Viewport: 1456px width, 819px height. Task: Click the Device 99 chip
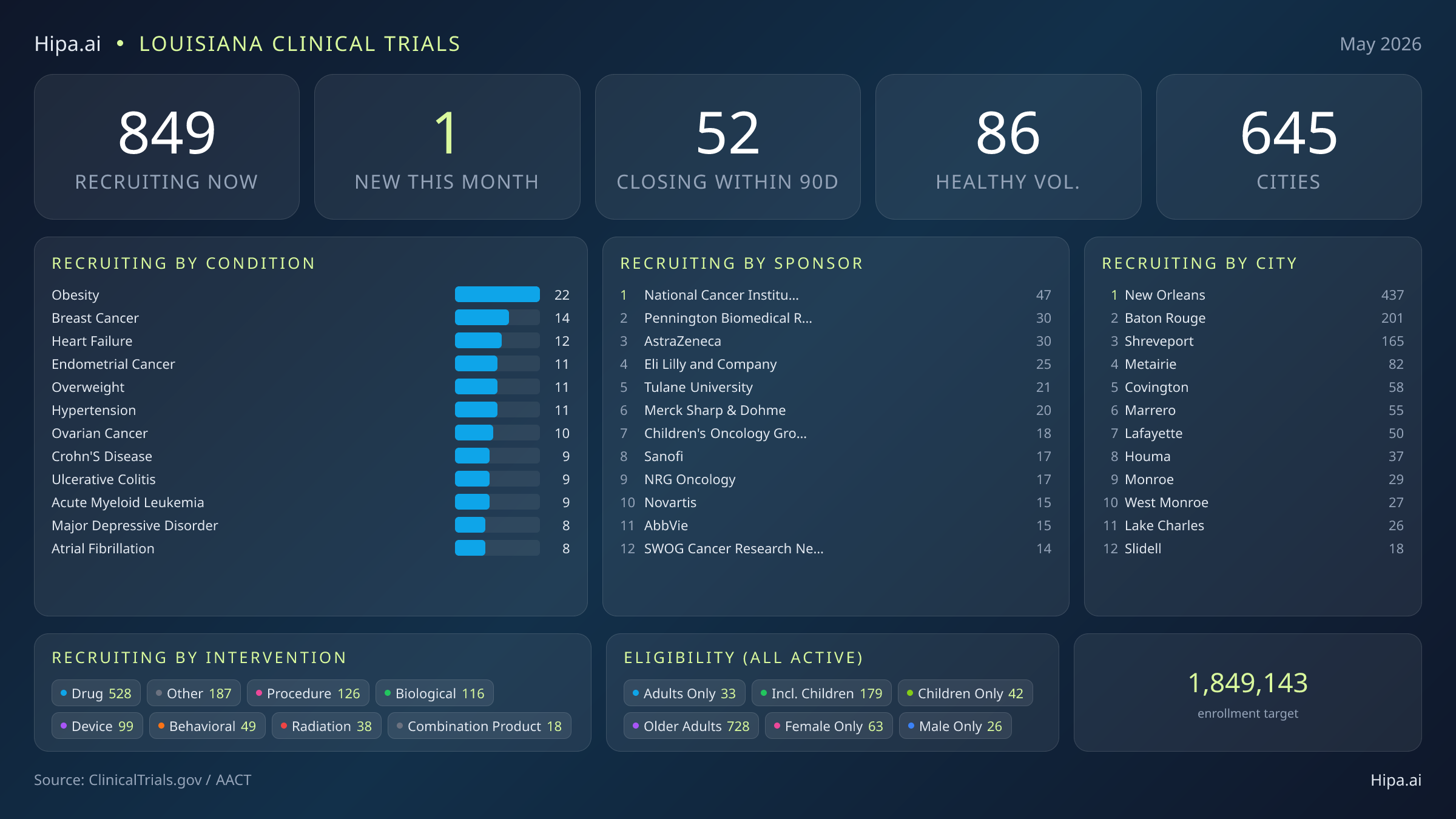[x=97, y=726]
